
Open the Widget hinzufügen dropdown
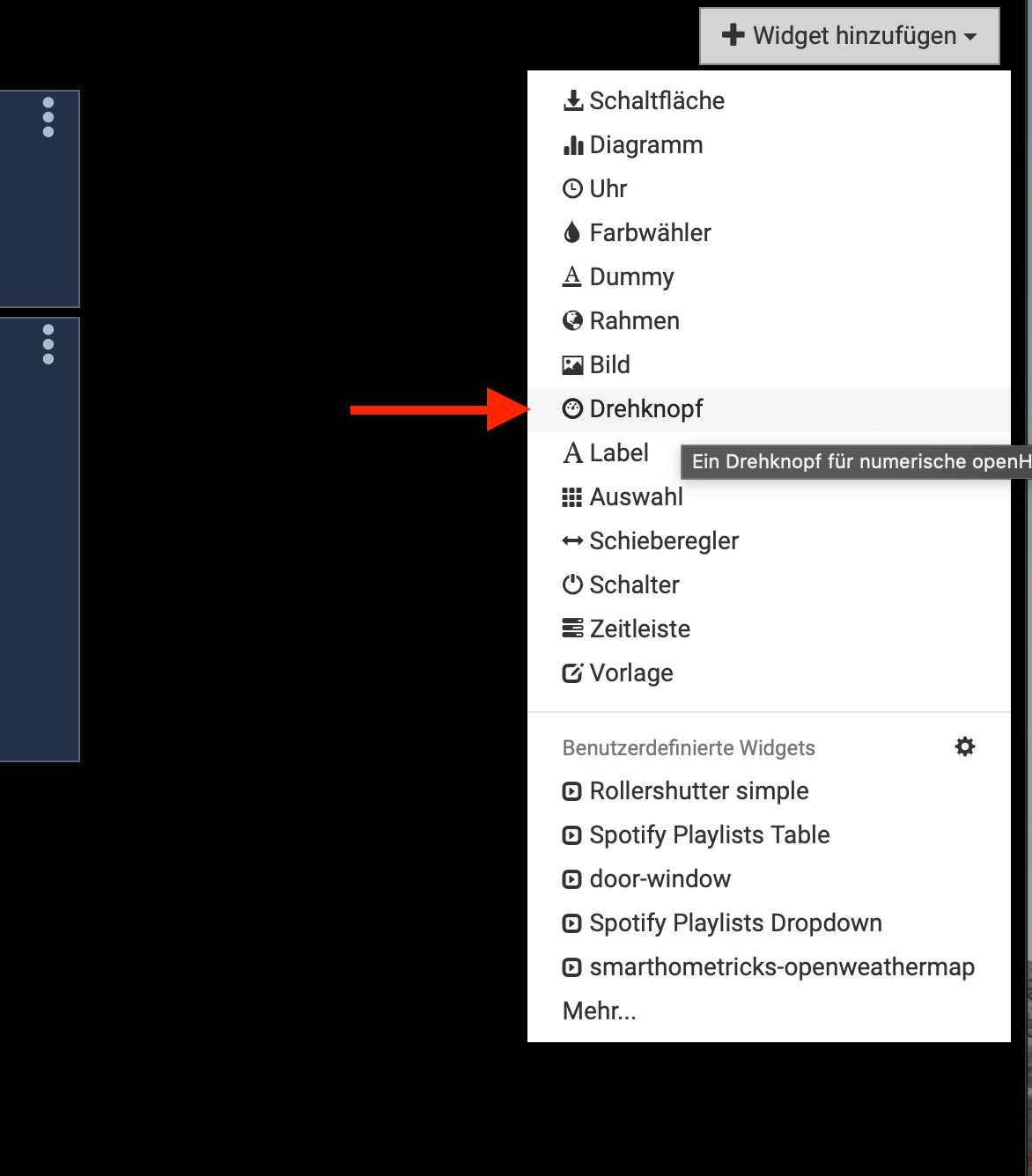click(850, 36)
